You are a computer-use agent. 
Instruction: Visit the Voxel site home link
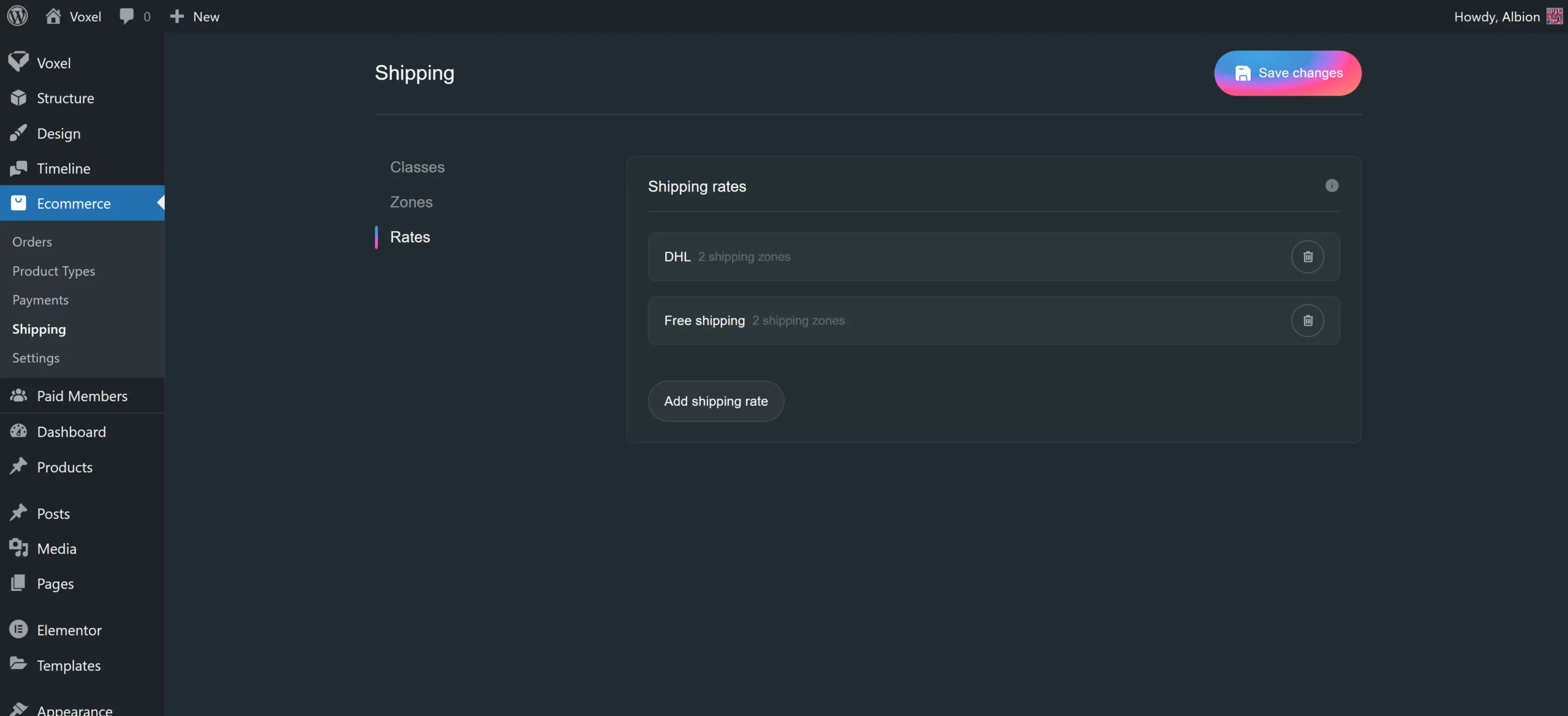(x=73, y=17)
